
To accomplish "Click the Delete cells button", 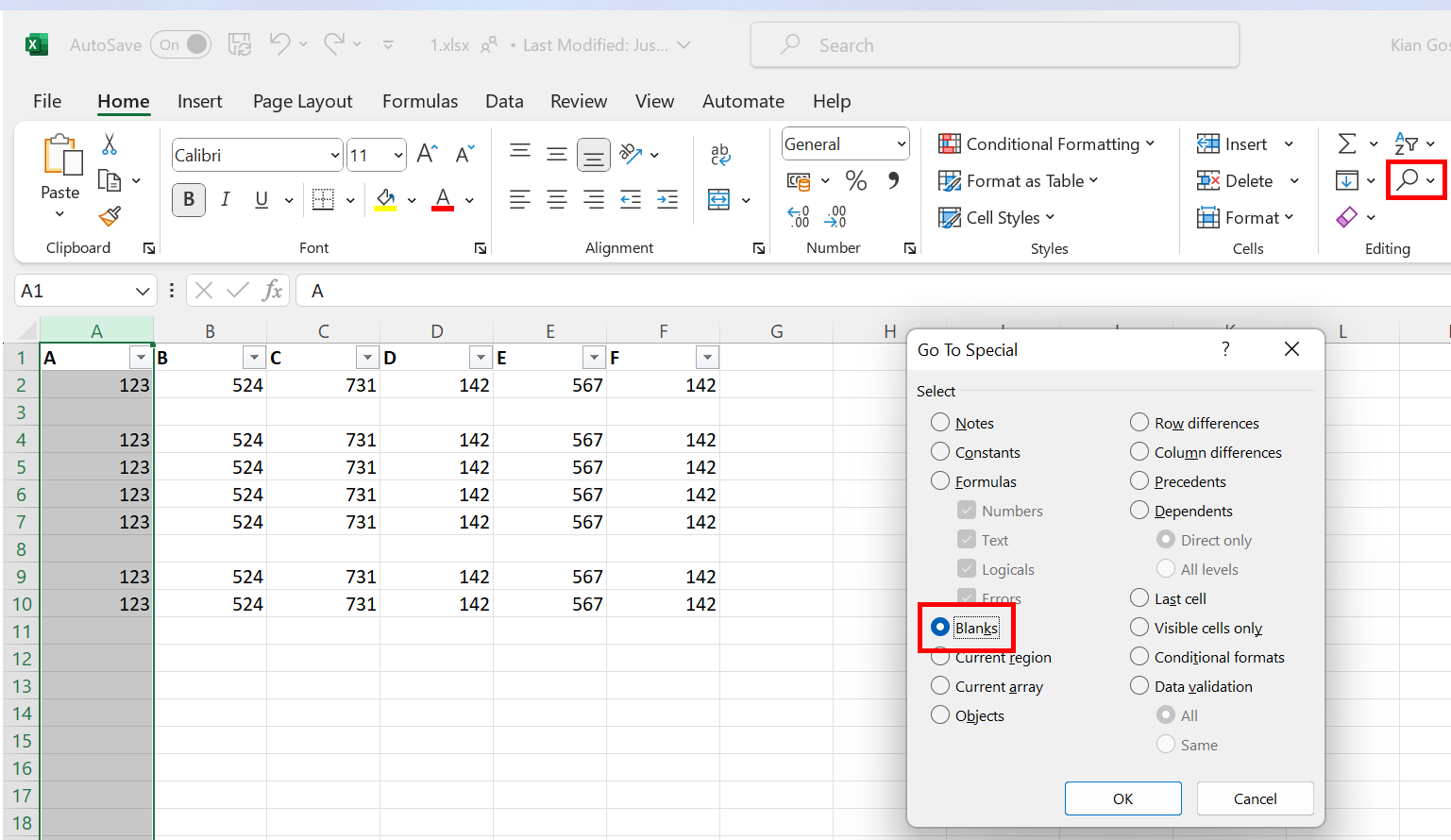I will (x=1236, y=180).
